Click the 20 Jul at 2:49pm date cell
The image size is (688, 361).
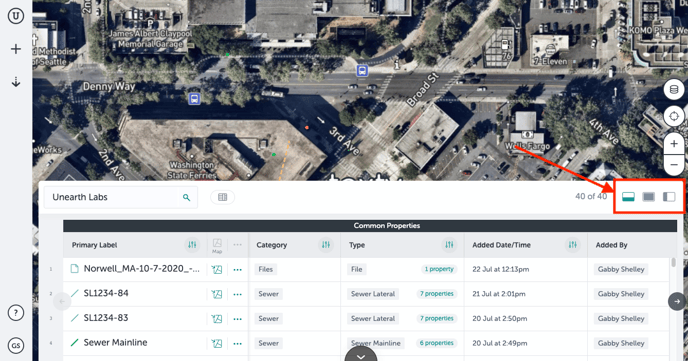click(500, 343)
